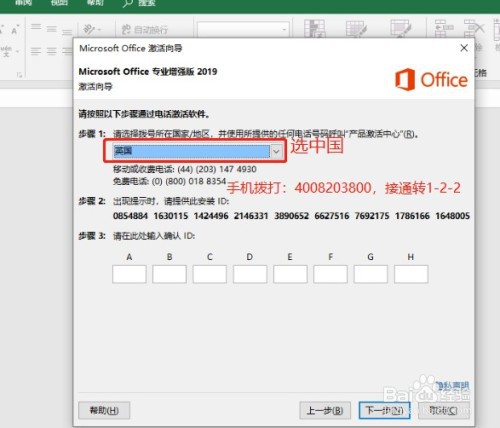Apply align left in Excel ribbon

pyautogui.click(x=36, y=51)
